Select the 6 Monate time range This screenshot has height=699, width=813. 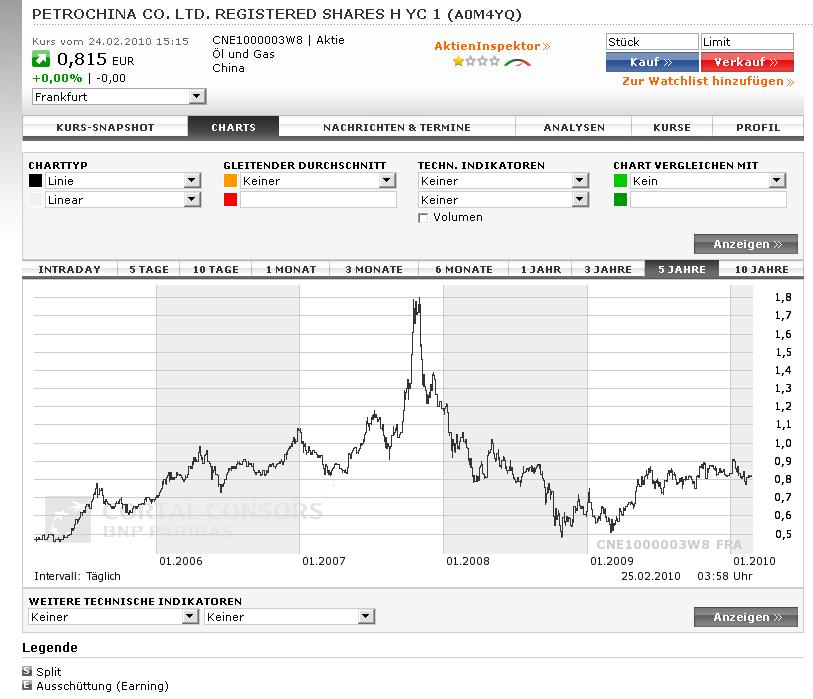pyautogui.click(x=464, y=269)
